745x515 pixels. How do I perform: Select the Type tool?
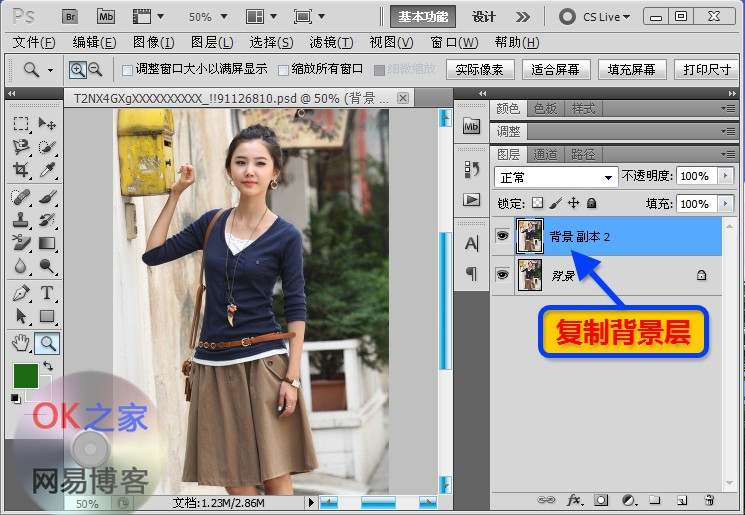tap(47, 293)
